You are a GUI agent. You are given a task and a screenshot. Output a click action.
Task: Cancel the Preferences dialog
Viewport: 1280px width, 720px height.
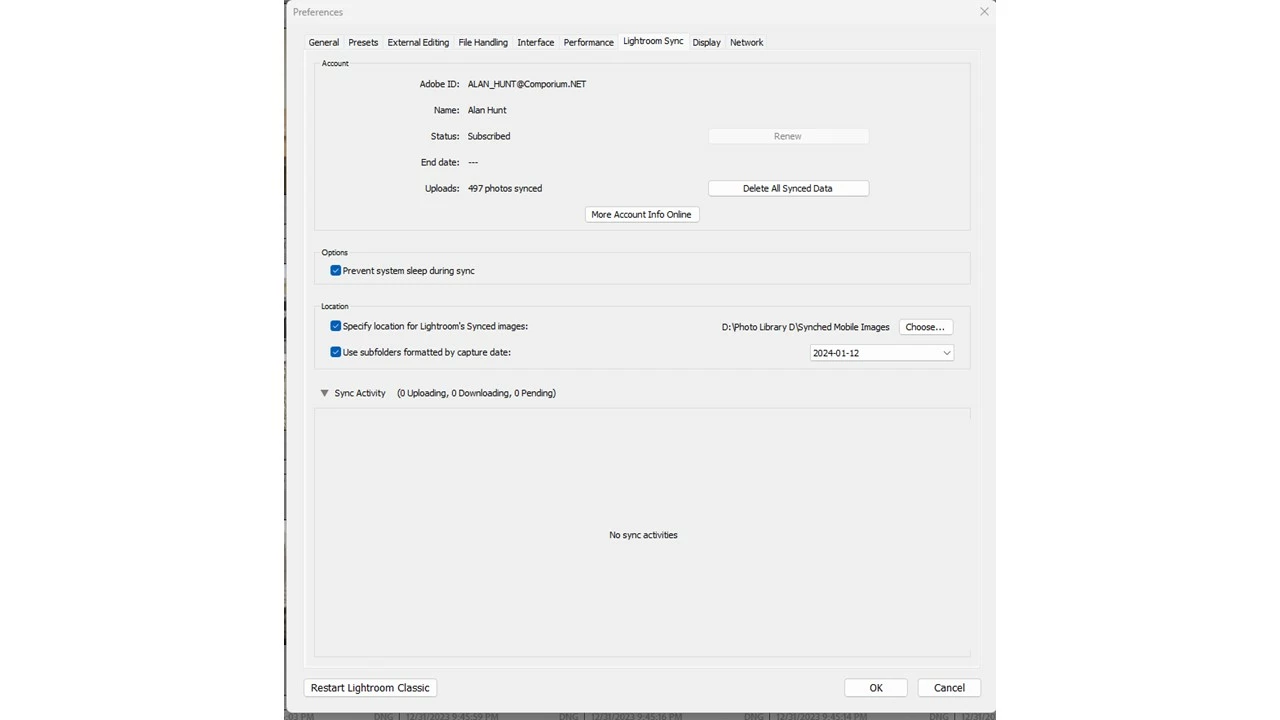click(x=949, y=688)
